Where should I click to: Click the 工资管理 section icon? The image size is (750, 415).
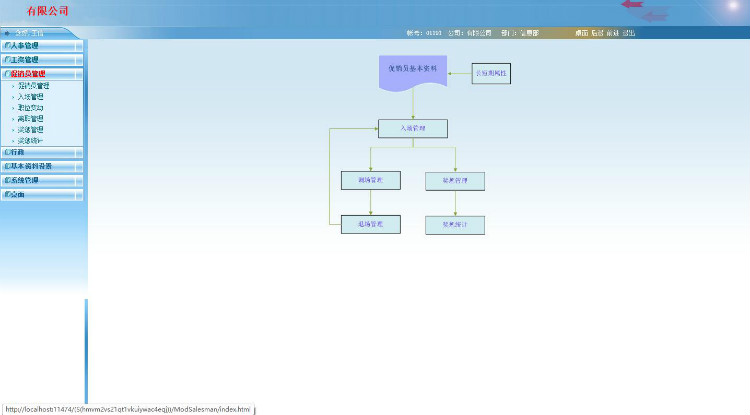point(7,60)
